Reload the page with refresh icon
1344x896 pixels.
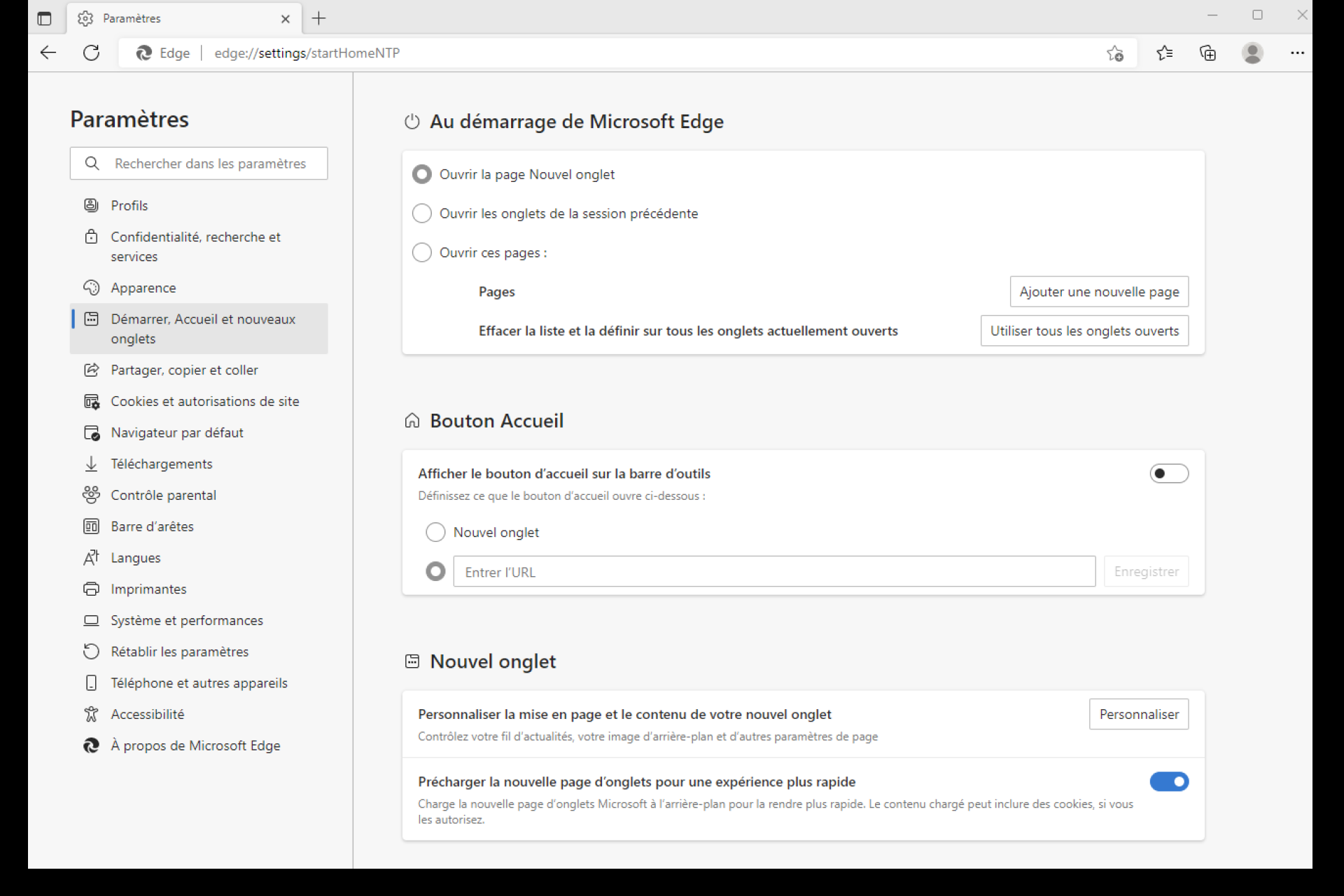tap(92, 52)
